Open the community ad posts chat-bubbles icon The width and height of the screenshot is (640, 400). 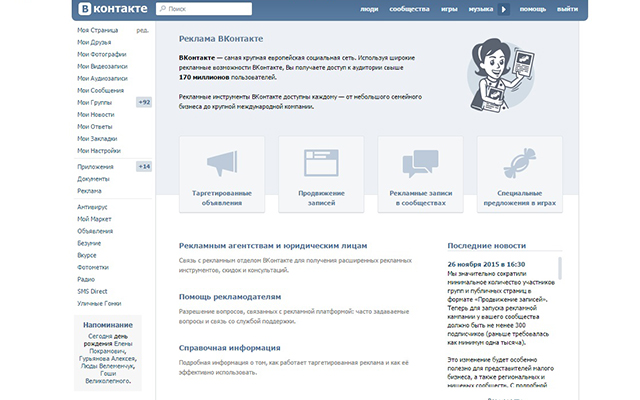point(420,163)
